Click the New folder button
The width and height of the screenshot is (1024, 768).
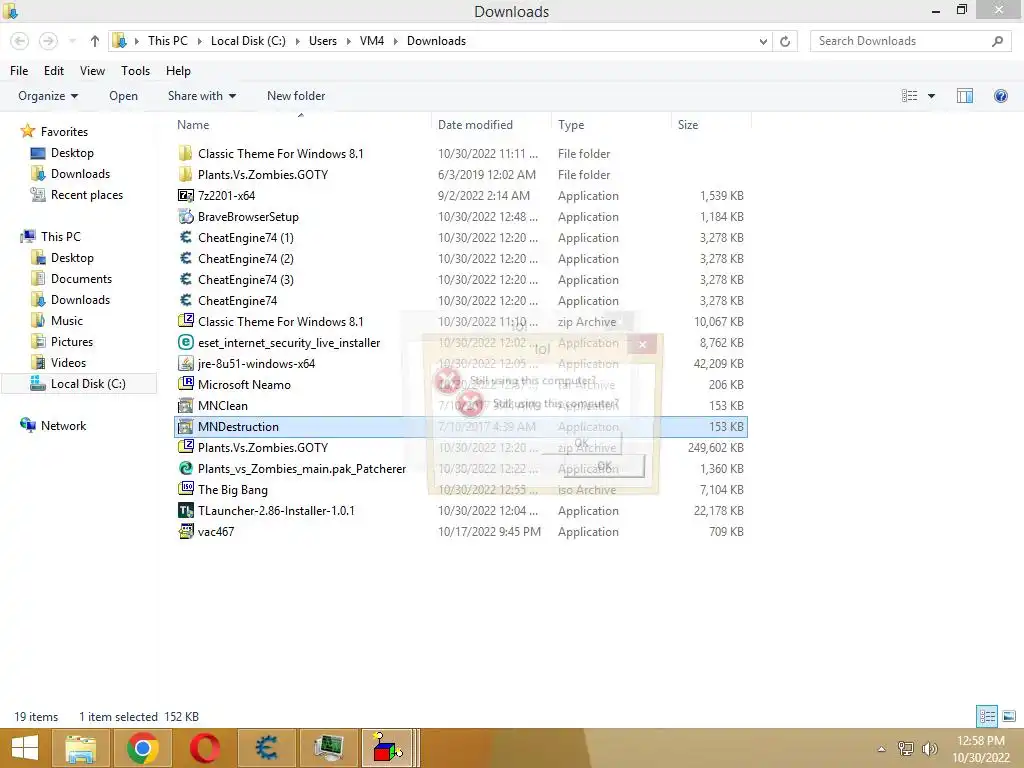coord(296,96)
